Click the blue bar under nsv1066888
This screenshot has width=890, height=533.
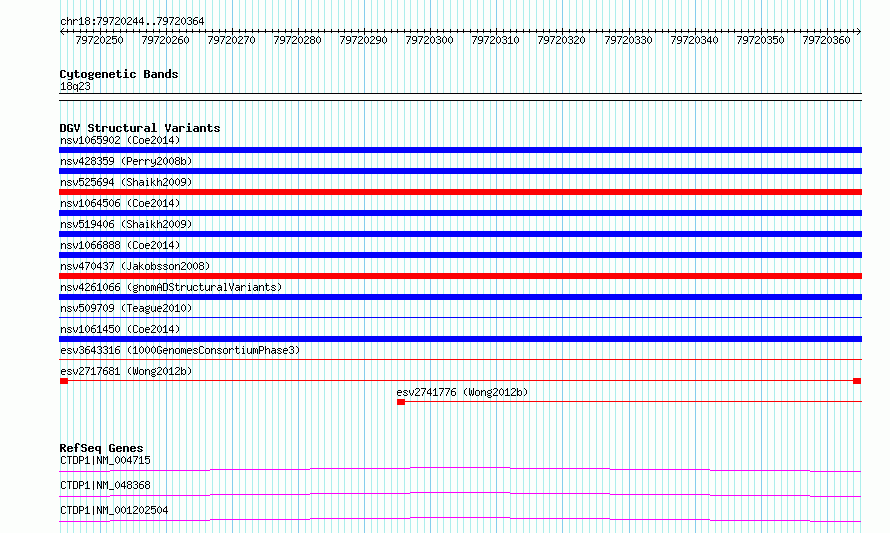point(460,255)
